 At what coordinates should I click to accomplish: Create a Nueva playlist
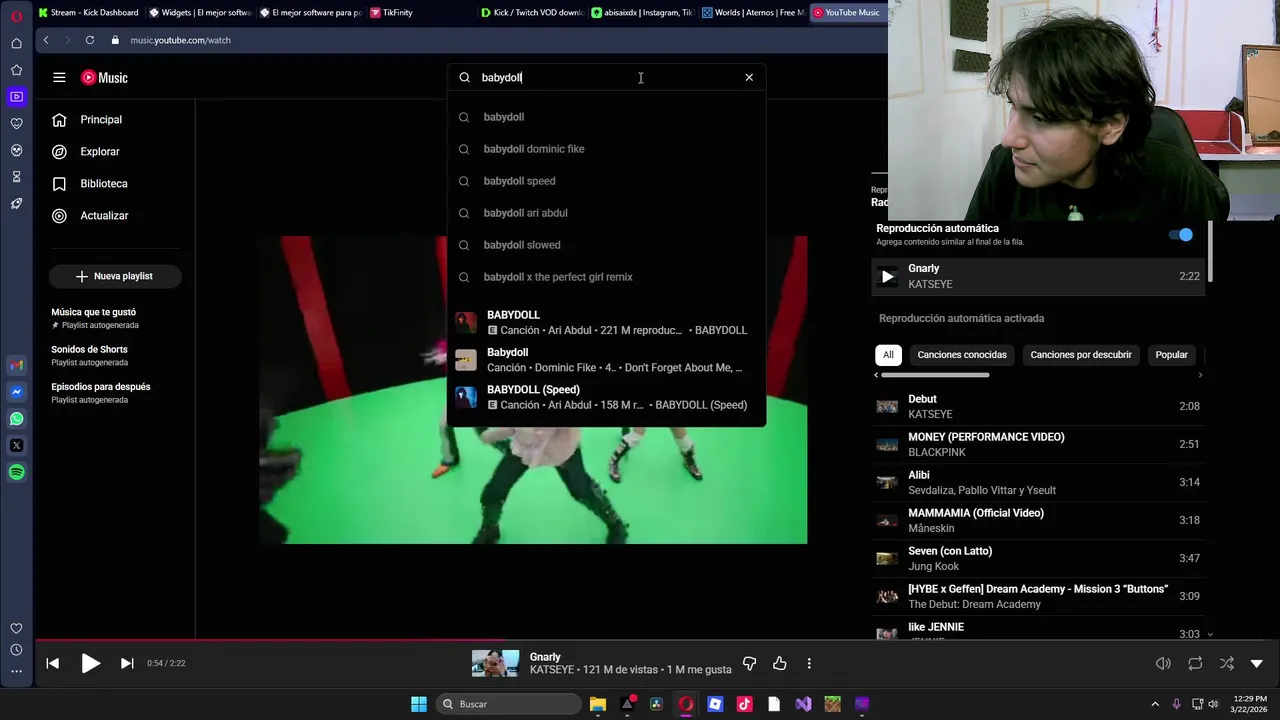coord(115,276)
